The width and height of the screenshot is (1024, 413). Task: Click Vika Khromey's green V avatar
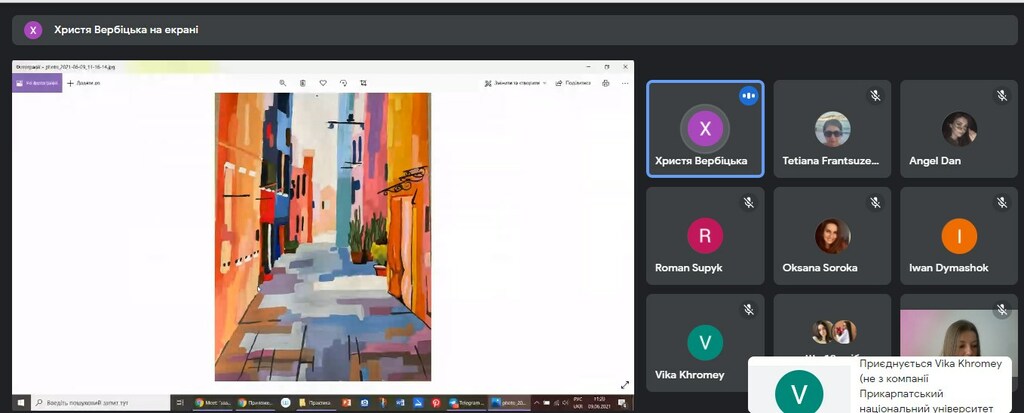point(705,342)
